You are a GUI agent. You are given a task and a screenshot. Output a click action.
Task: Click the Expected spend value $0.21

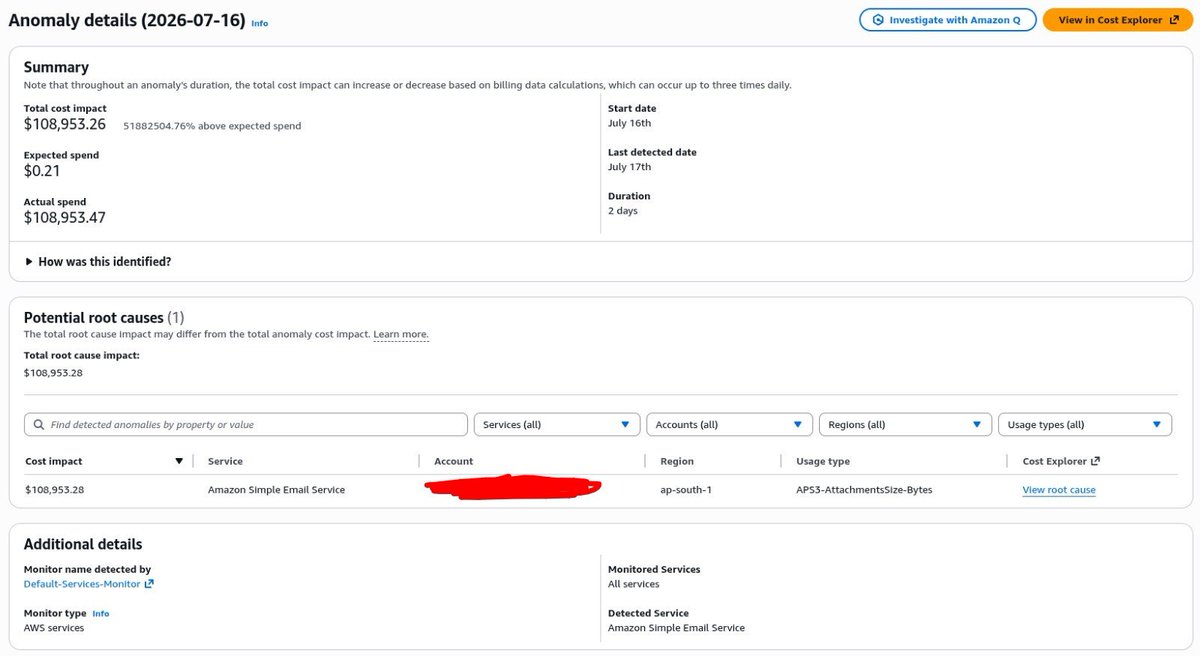[x=42, y=171]
